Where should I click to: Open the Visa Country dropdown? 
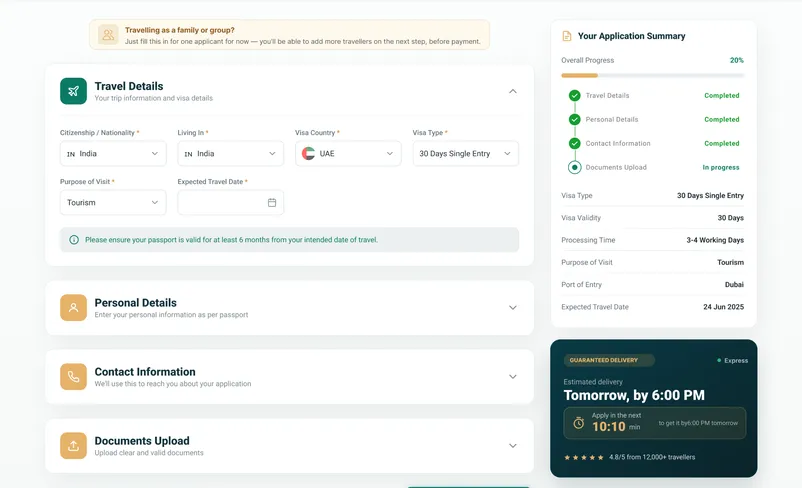point(348,153)
